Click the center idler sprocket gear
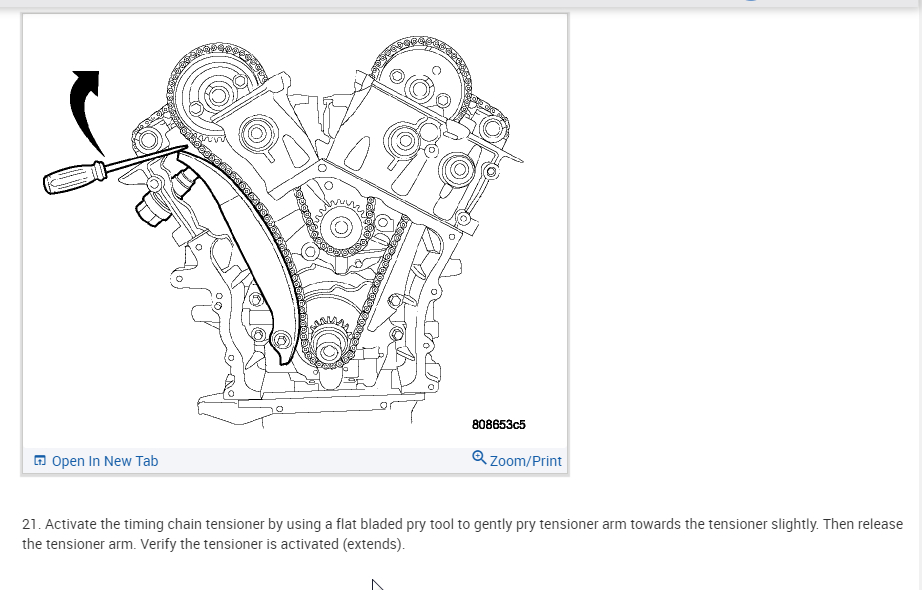Image resolution: width=922 pixels, height=590 pixels. coord(340,226)
